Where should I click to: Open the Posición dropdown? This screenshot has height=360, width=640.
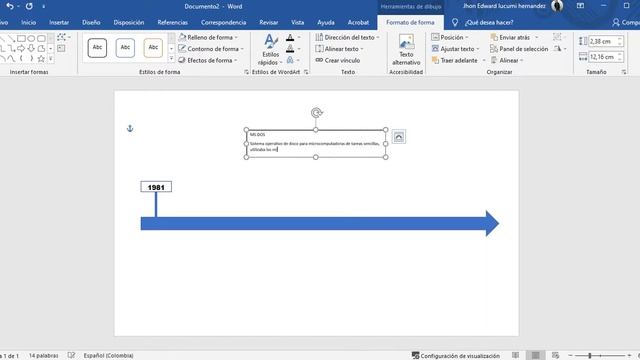(x=450, y=37)
